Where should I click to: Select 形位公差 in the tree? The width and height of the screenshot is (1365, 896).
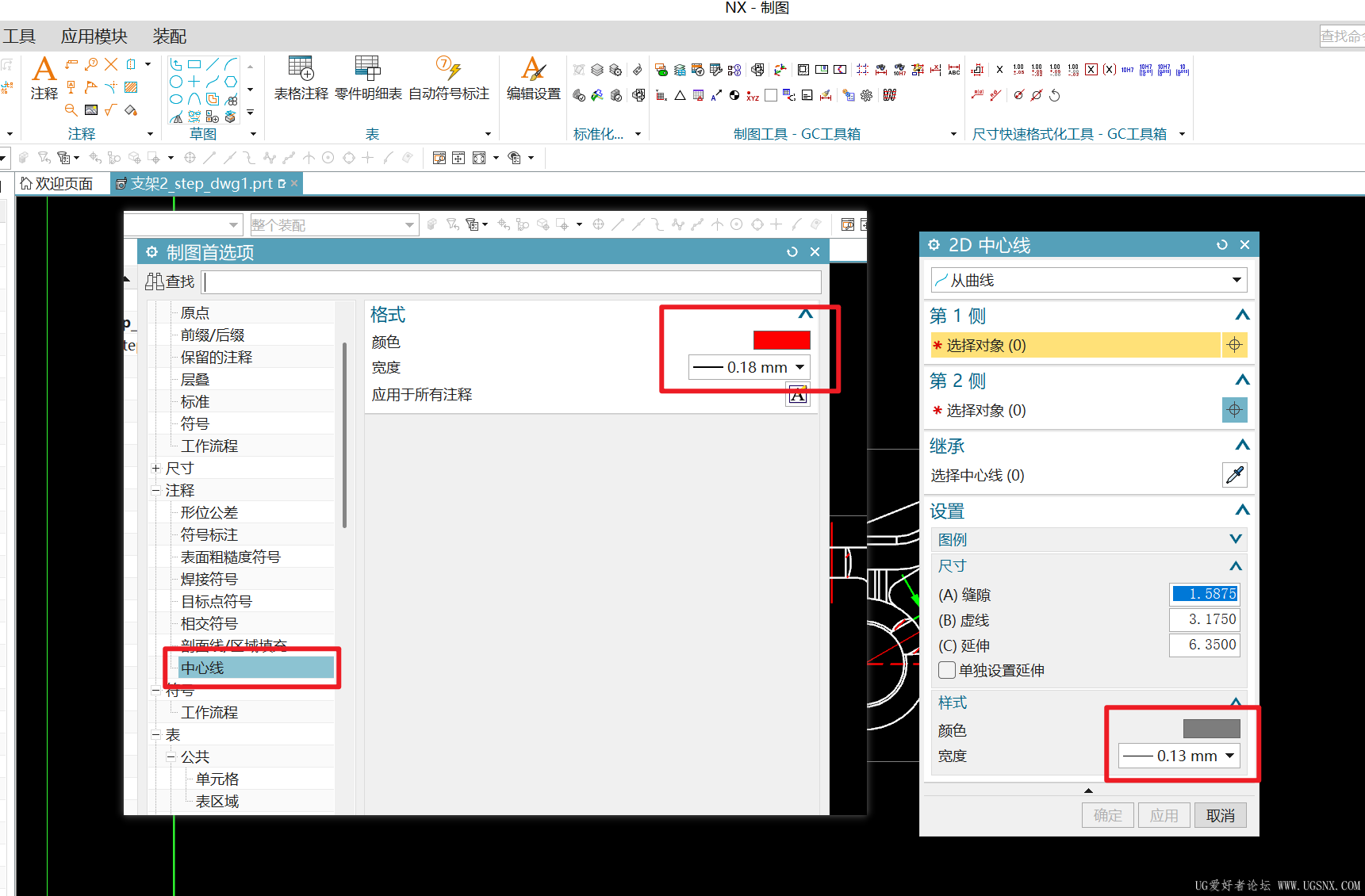(x=209, y=512)
